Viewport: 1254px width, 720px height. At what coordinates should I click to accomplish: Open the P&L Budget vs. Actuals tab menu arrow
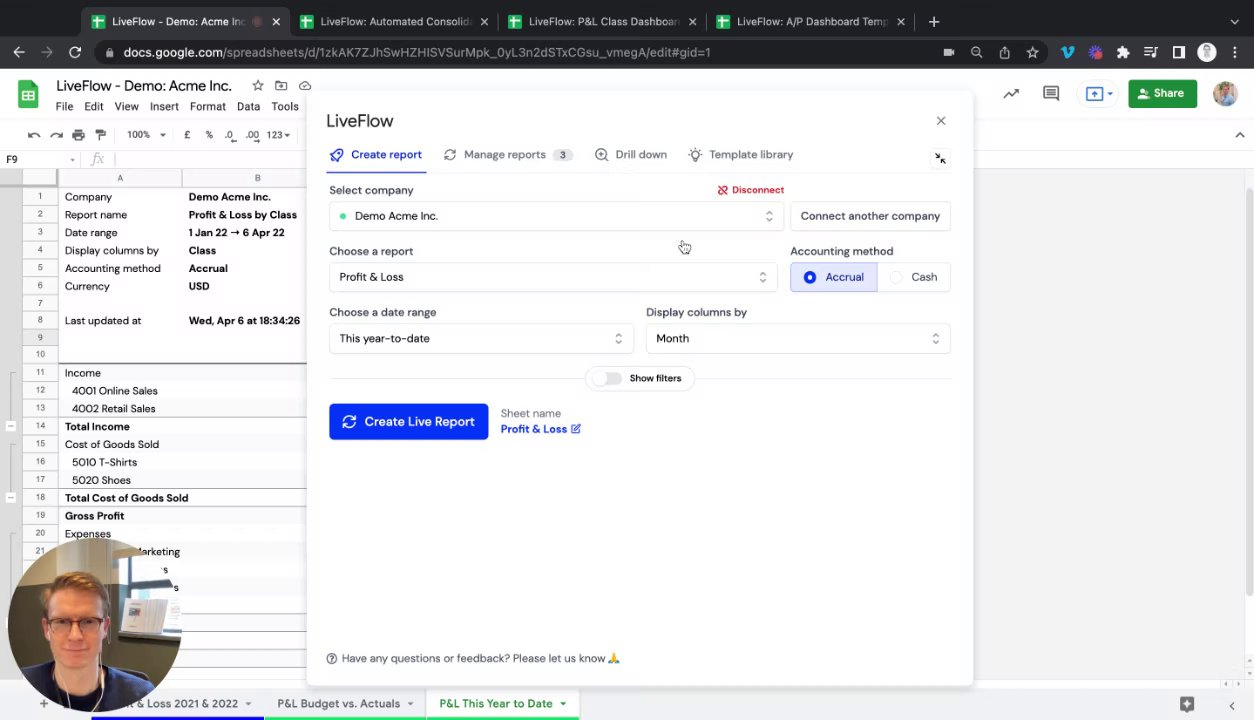click(x=410, y=704)
